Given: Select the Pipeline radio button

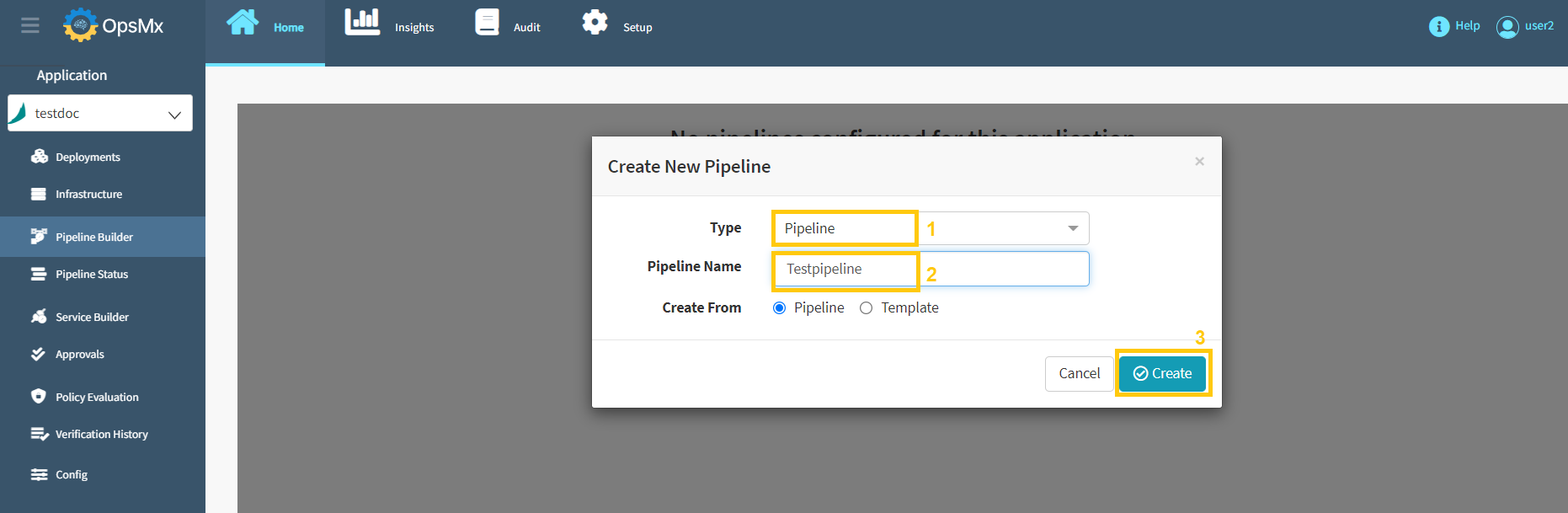Looking at the screenshot, I should click(779, 308).
